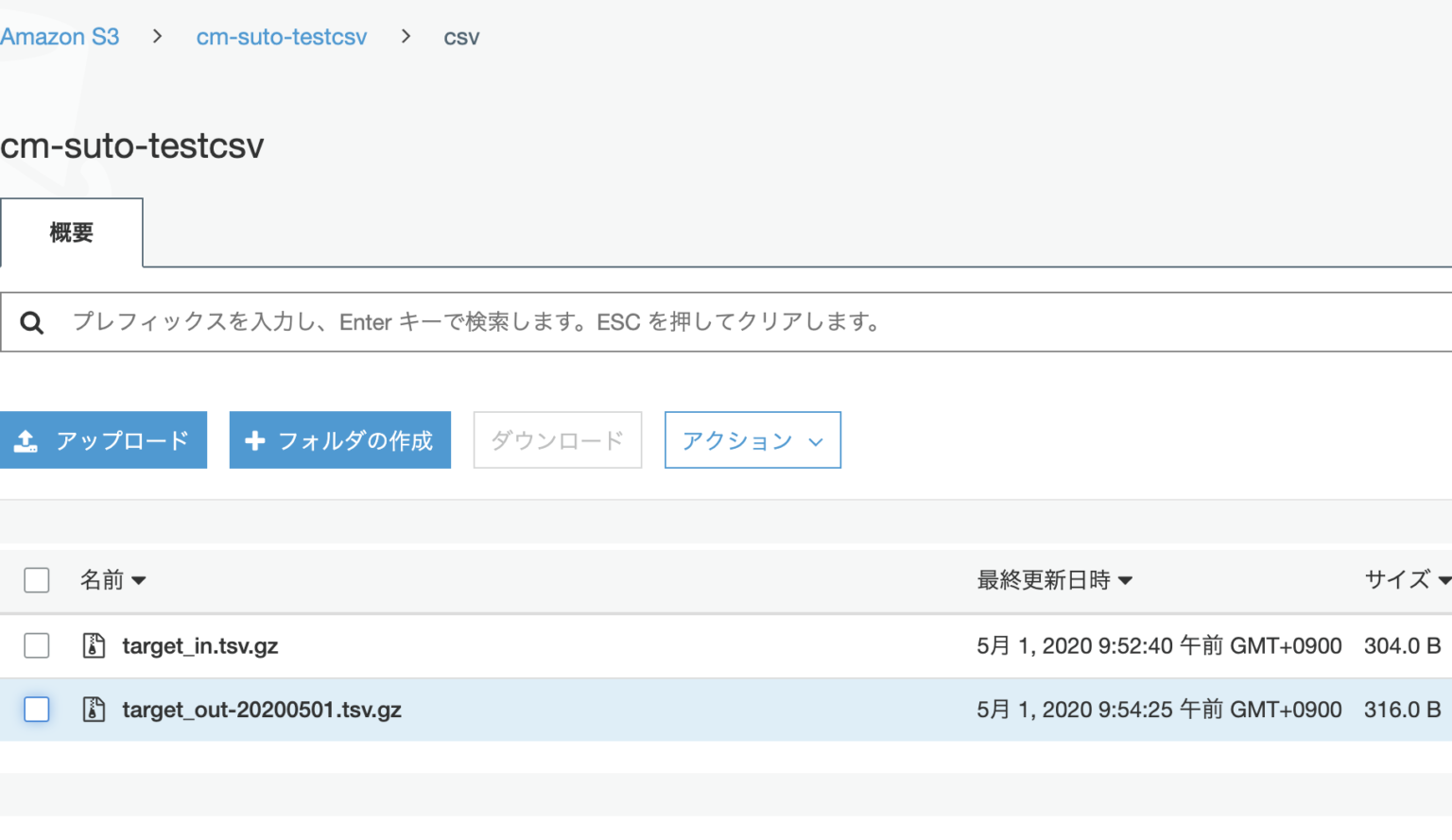Open the アクション dropdown menu

pyautogui.click(x=752, y=439)
